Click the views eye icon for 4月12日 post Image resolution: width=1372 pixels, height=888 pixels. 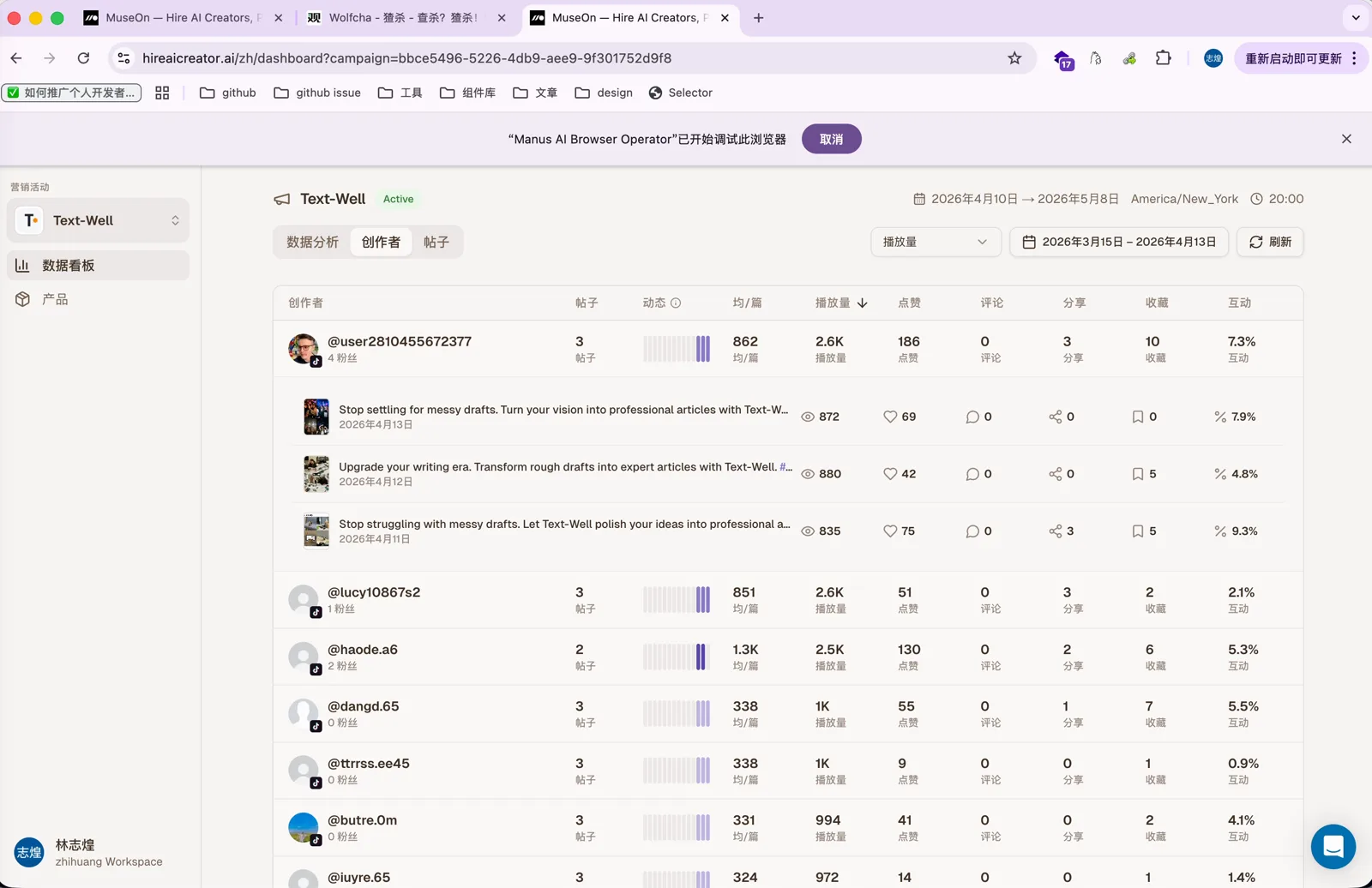pyautogui.click(x=808, y=474)
